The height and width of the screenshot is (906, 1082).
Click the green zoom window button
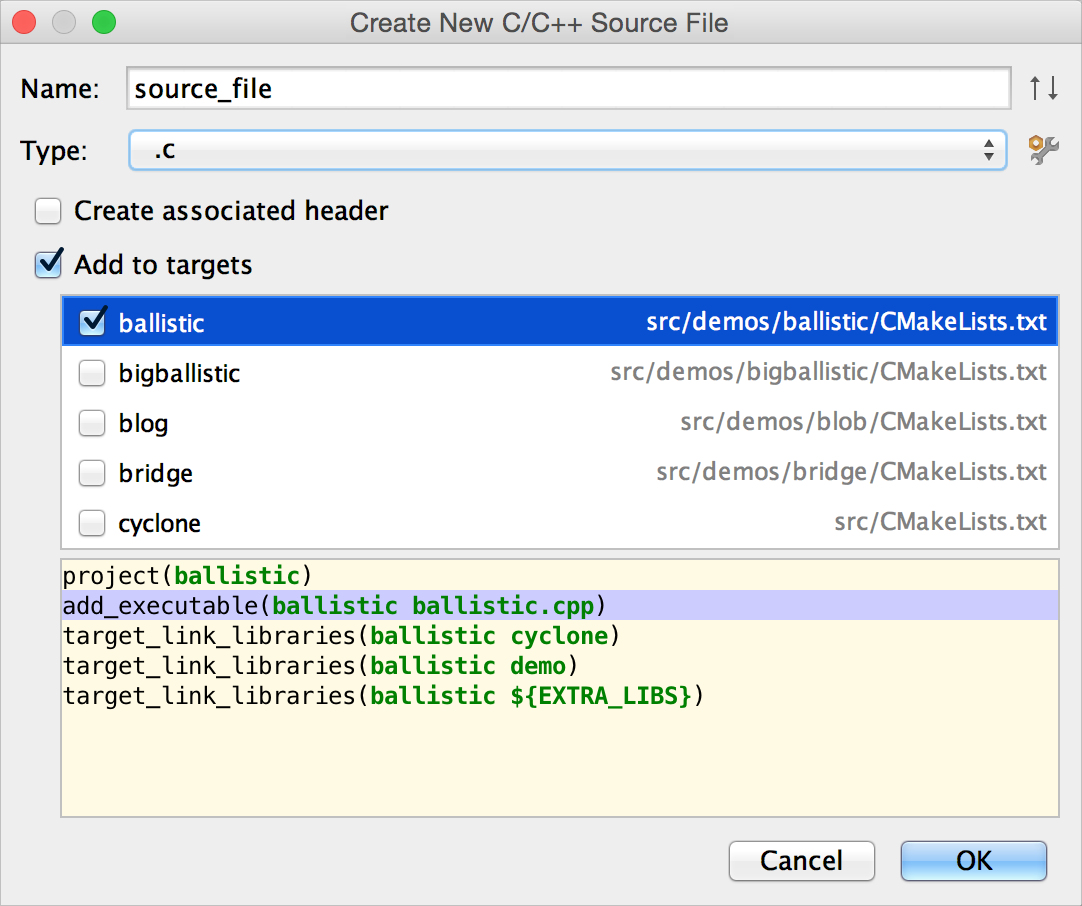click(x=104, y=22)
